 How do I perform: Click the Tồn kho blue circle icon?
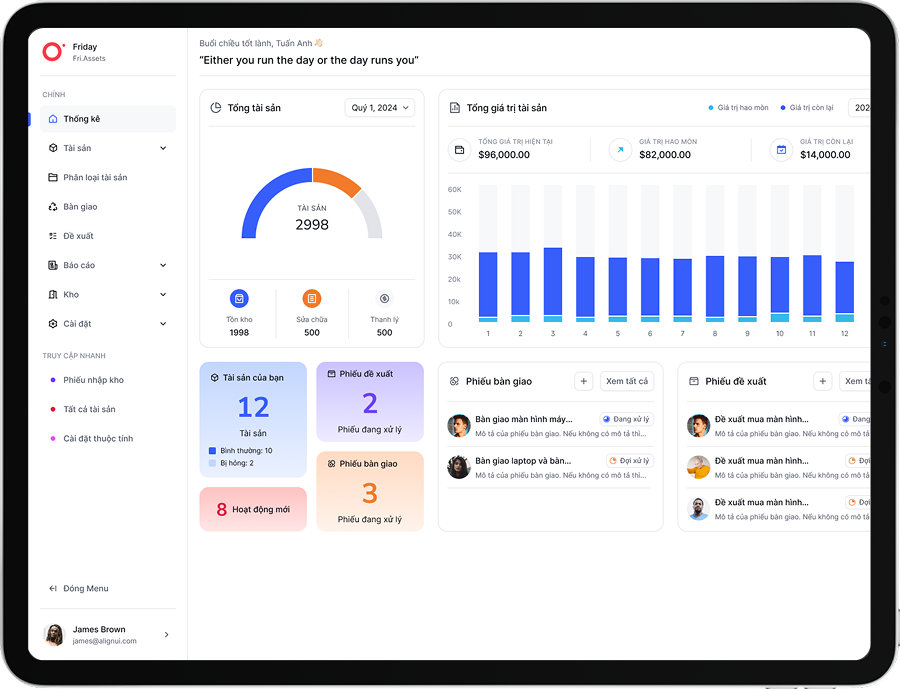pos(239,299)
